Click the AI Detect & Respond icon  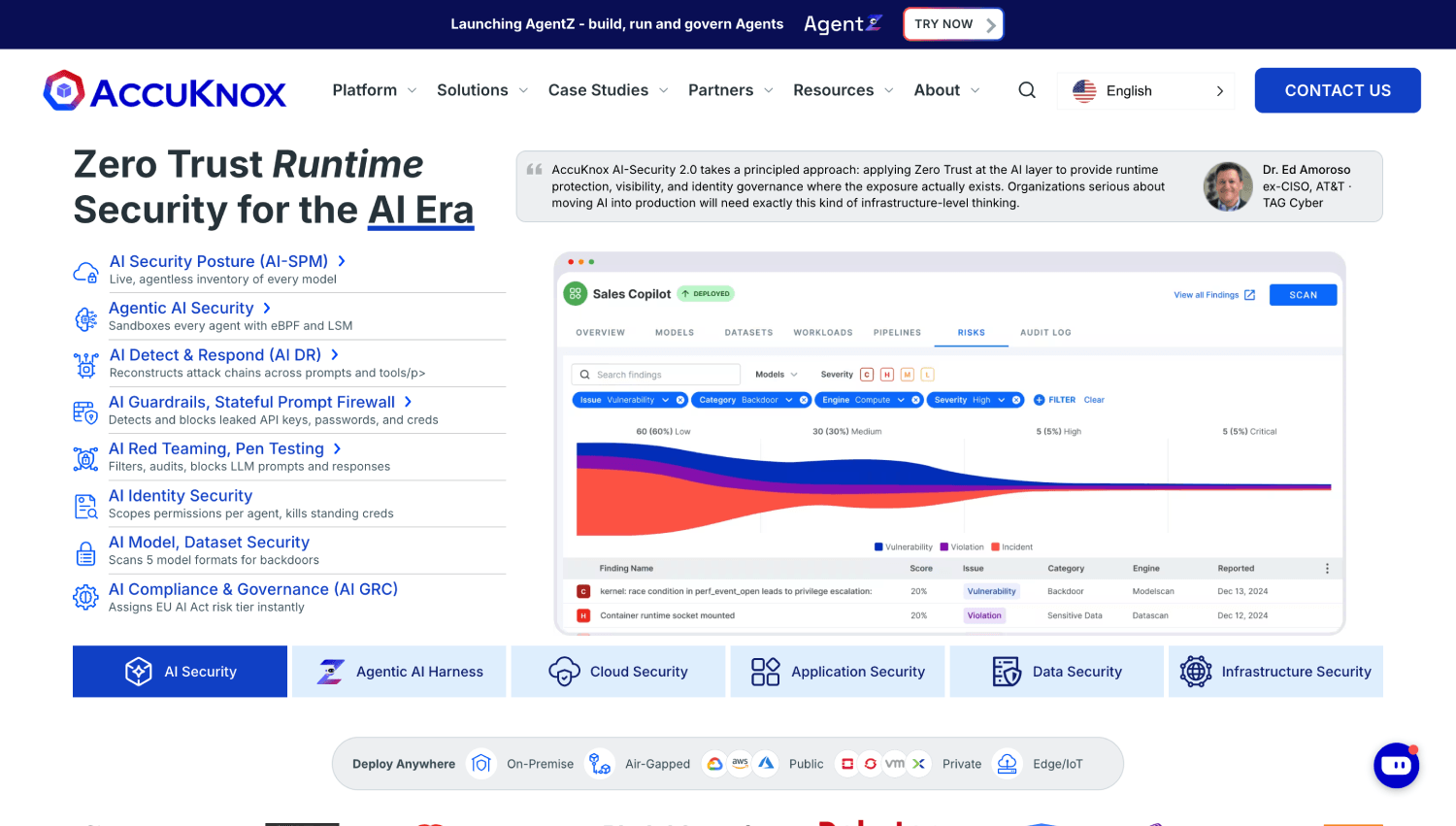86,365
